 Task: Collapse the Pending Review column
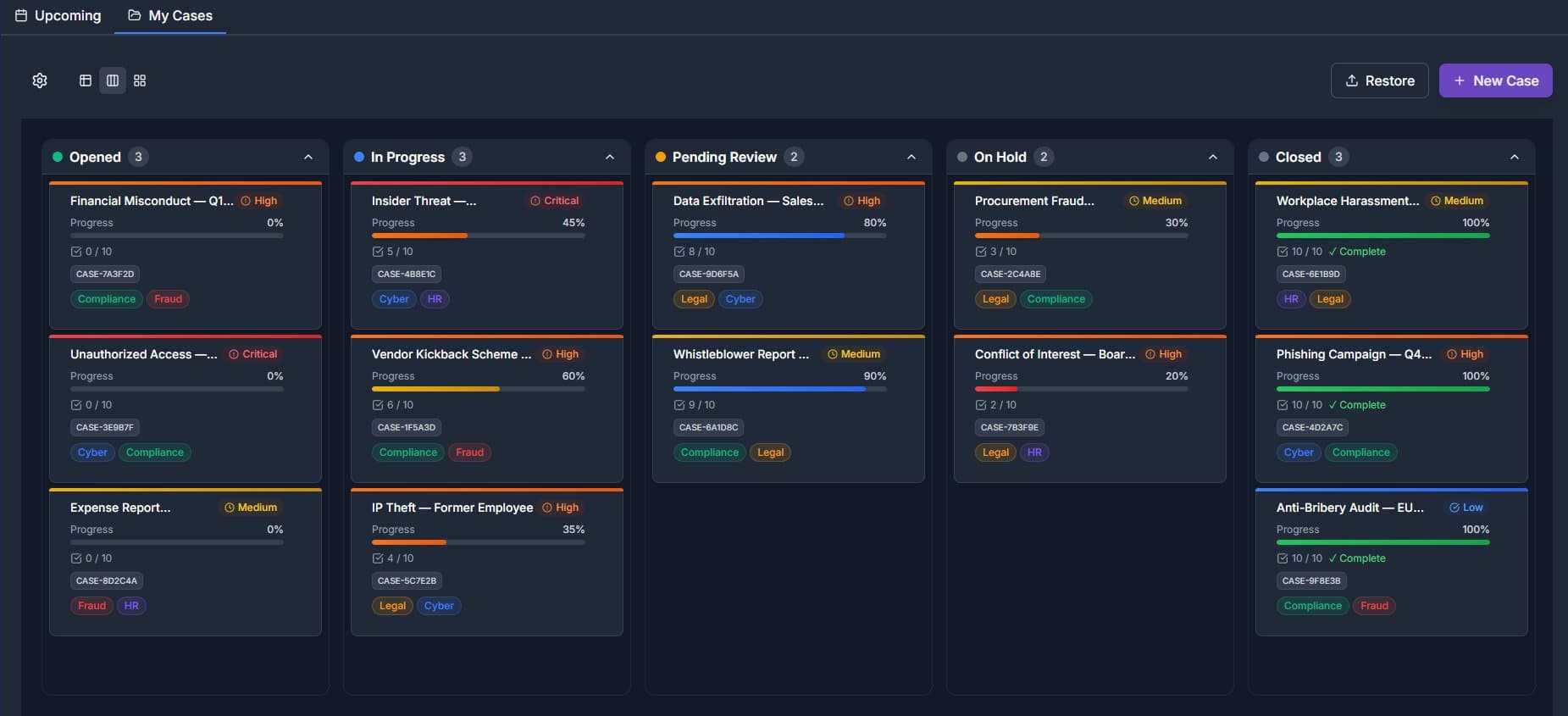tap(911, 157)
